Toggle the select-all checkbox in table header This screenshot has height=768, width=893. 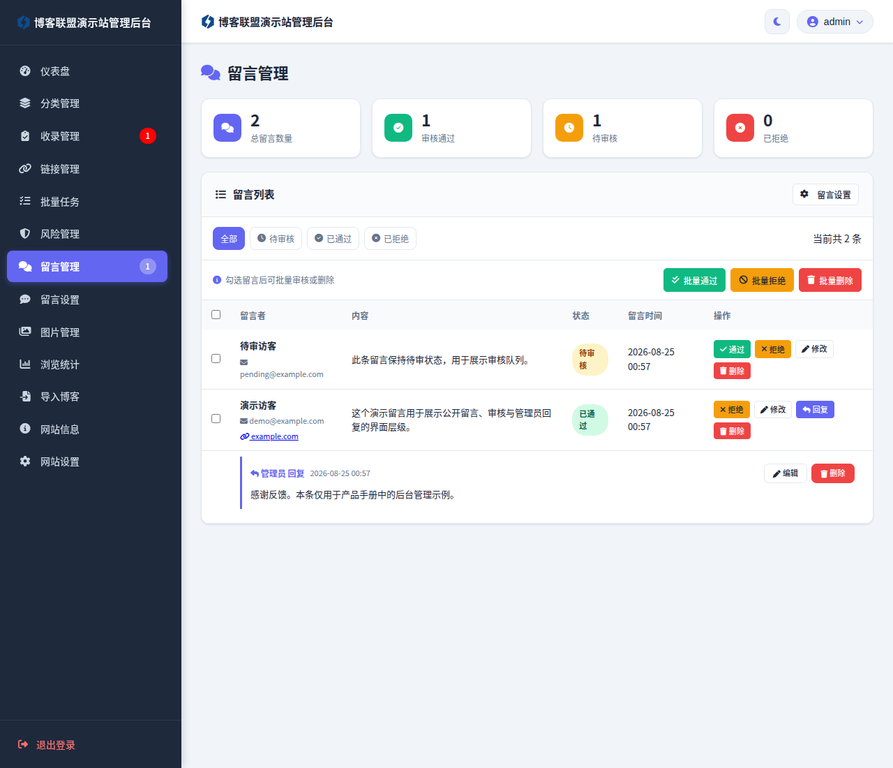coord(216,315)
